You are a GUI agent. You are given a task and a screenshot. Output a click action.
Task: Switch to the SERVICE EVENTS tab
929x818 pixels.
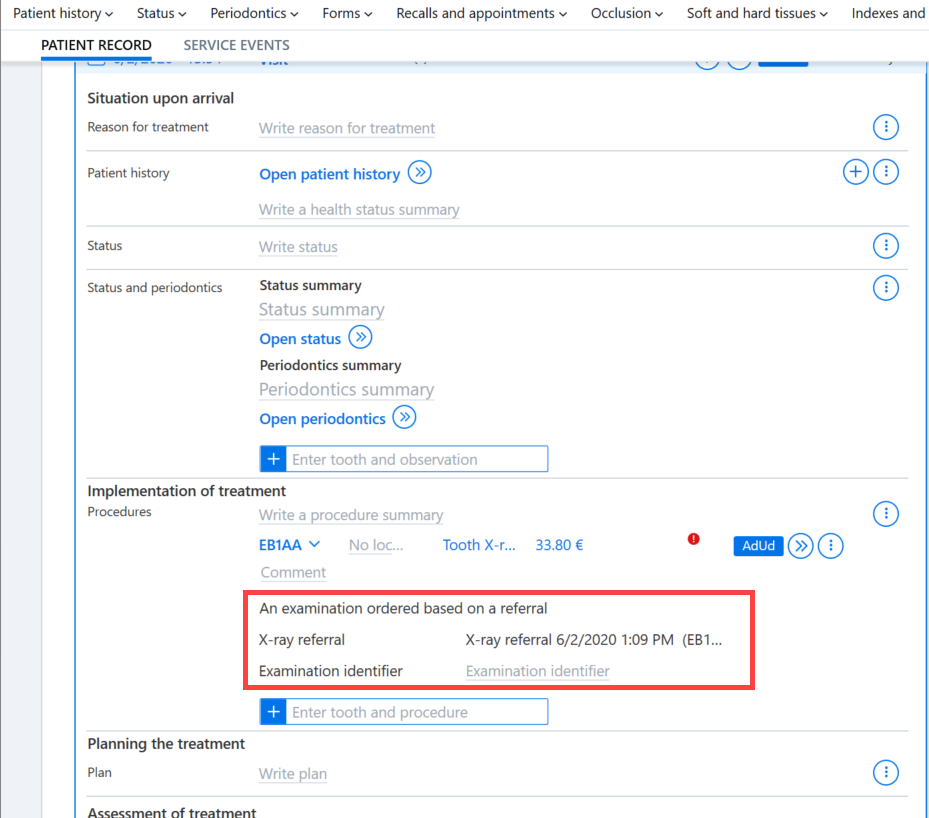(x=236, y=45)
